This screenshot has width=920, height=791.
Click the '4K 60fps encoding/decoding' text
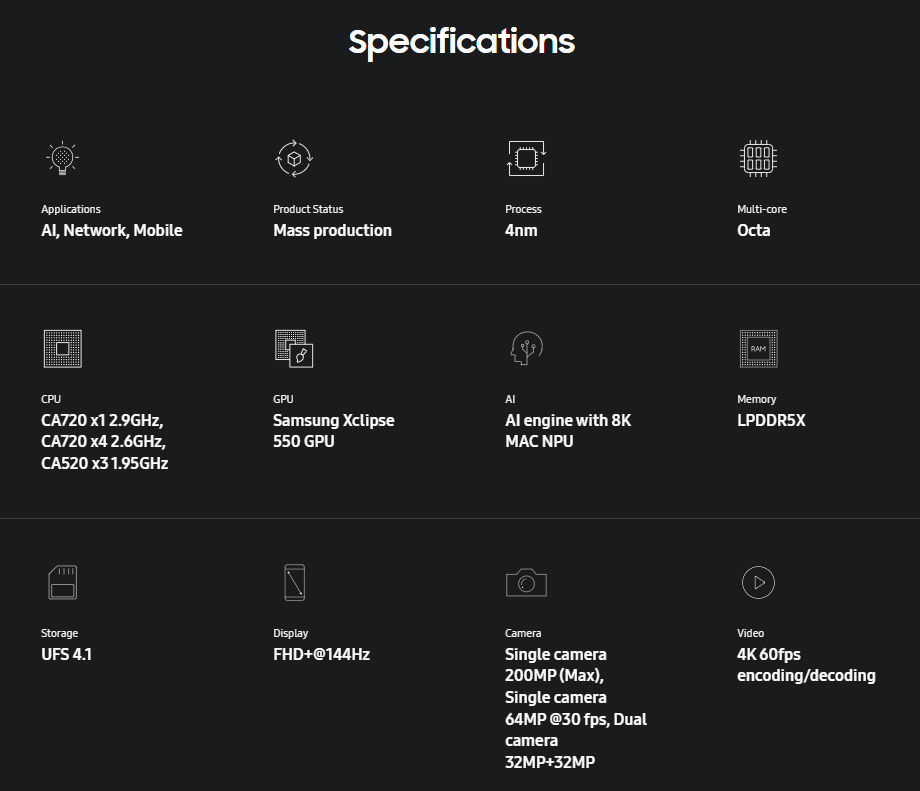pyautogui.click(x=805, y=665)
